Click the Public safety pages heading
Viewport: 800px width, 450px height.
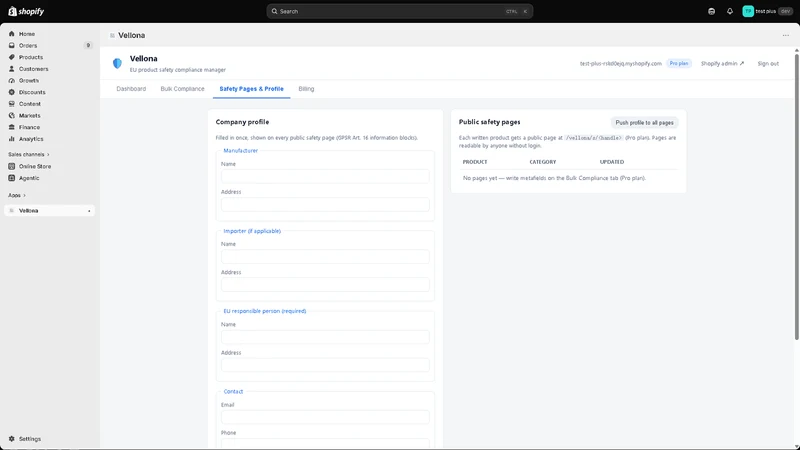click(489, 122)
